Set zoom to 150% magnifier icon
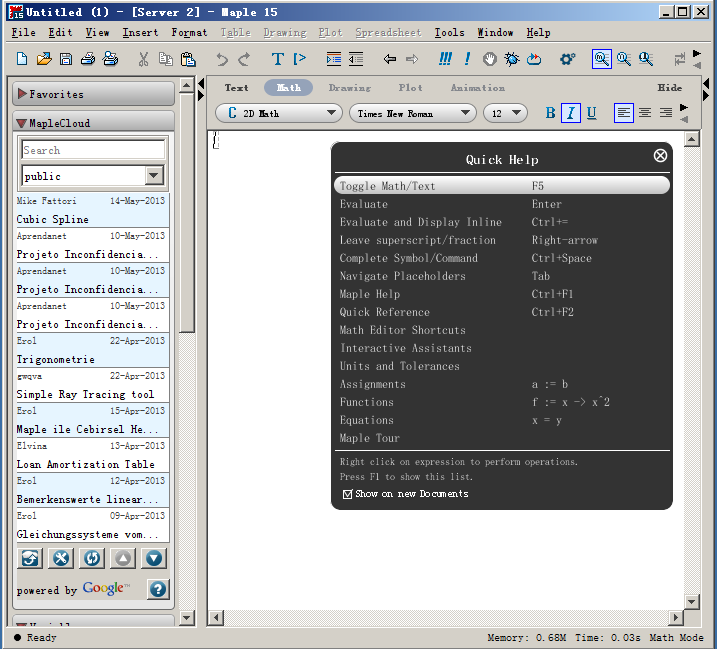Viewport: 717px width, 649px height. tap(624, 59)
